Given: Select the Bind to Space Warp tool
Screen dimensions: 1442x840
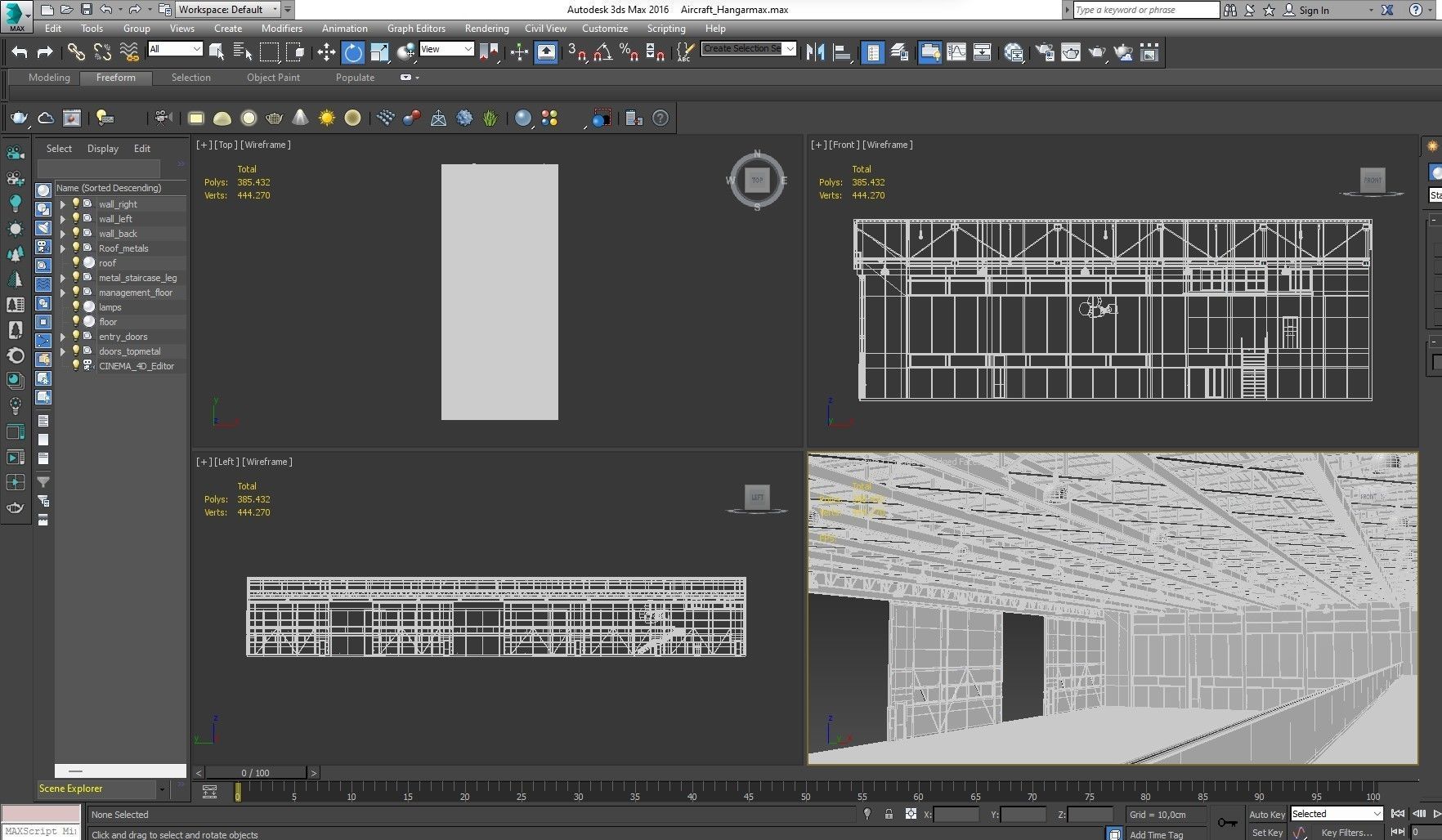Looking at the screenshot, I should (x=129, y=53).
